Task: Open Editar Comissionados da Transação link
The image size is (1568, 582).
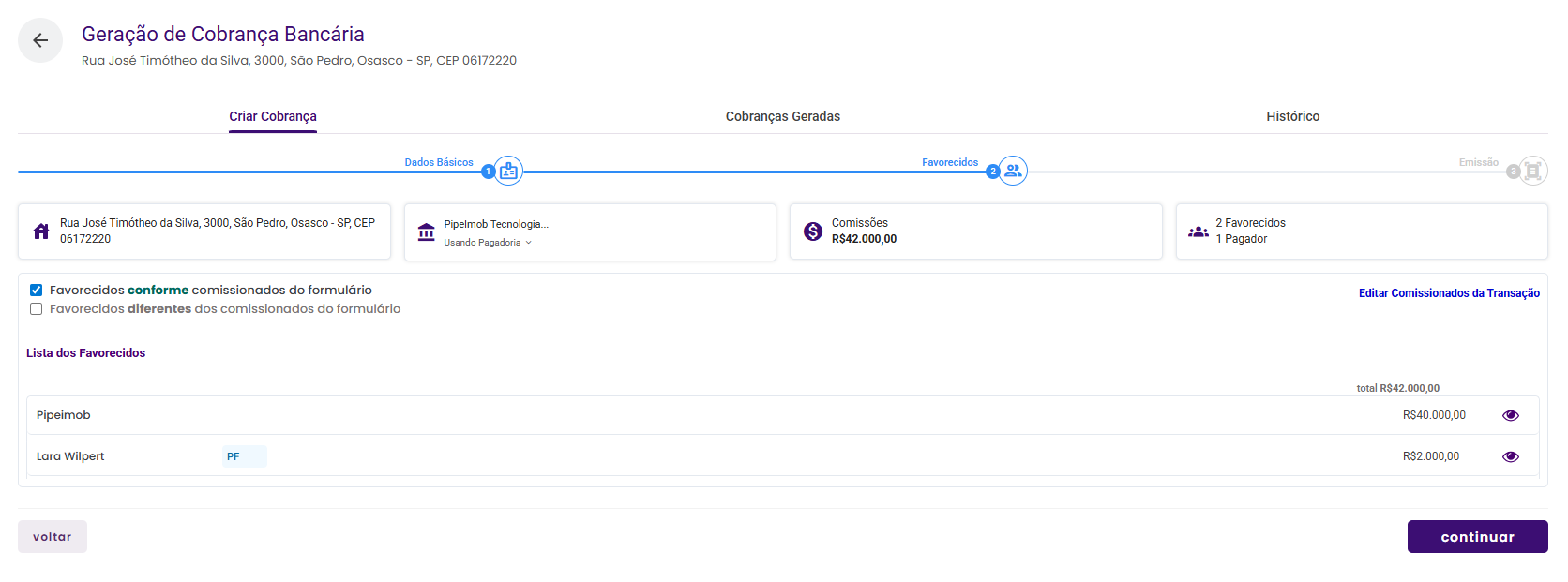Action: [x=1449, y=293]
